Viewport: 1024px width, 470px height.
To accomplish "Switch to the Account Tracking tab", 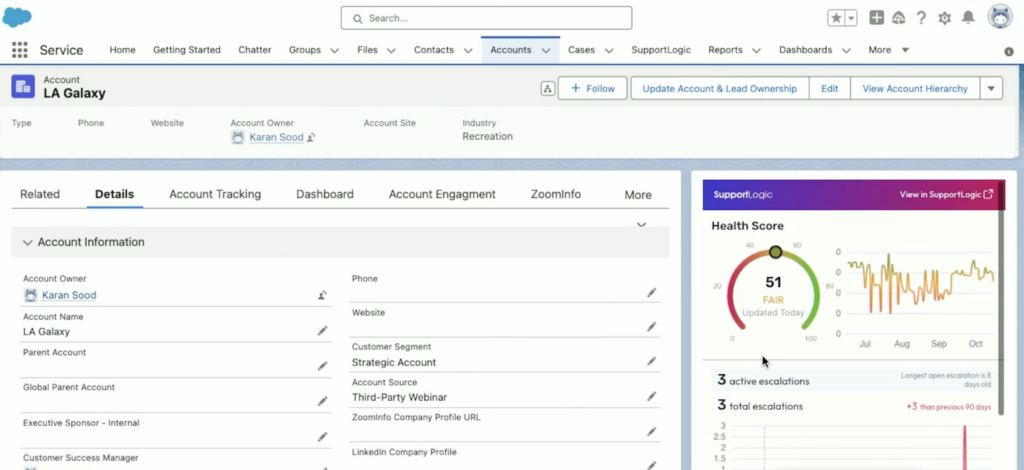I will (215, 195).
